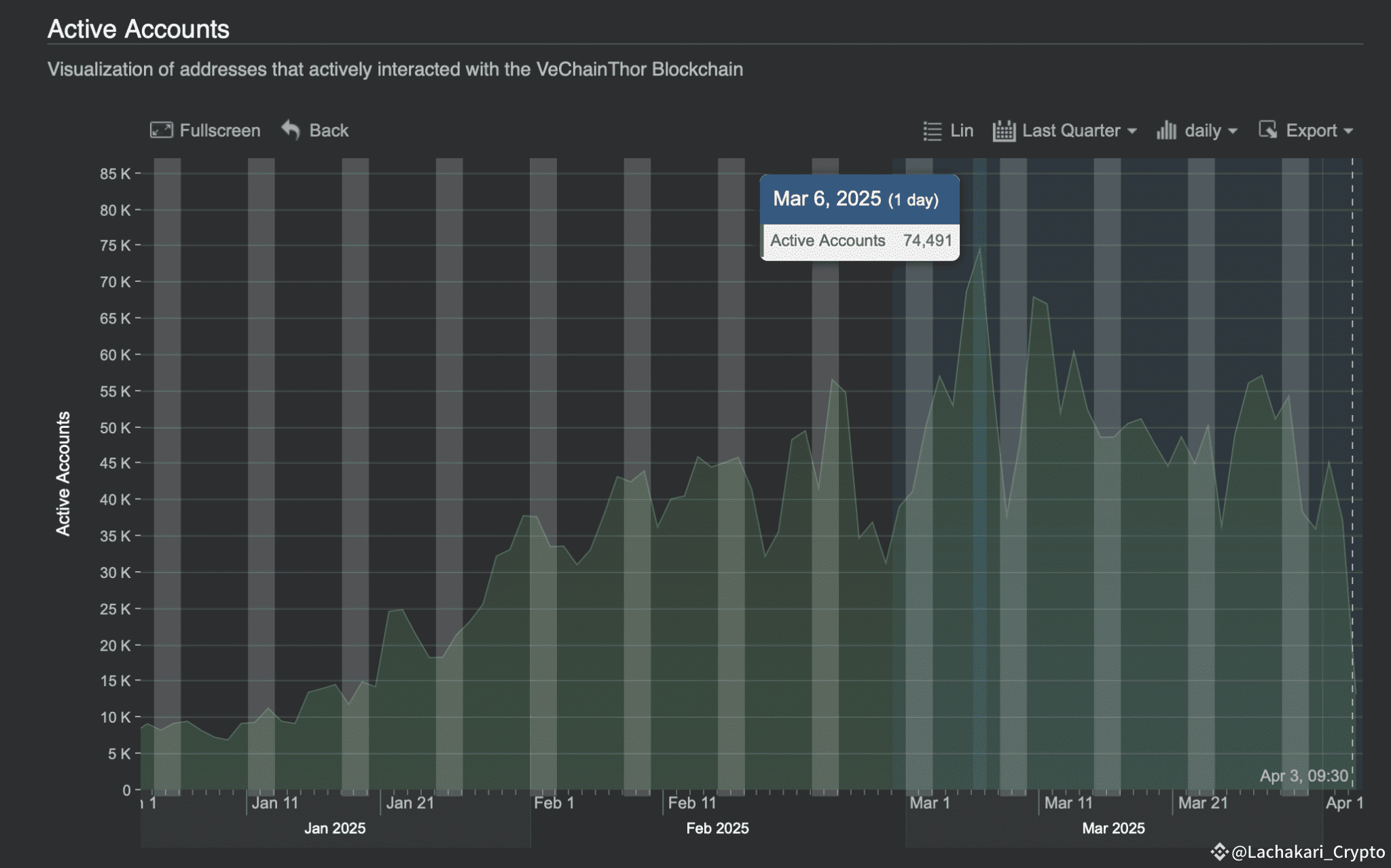Select the Mar 2025 month band

[x=1113, y=829]
